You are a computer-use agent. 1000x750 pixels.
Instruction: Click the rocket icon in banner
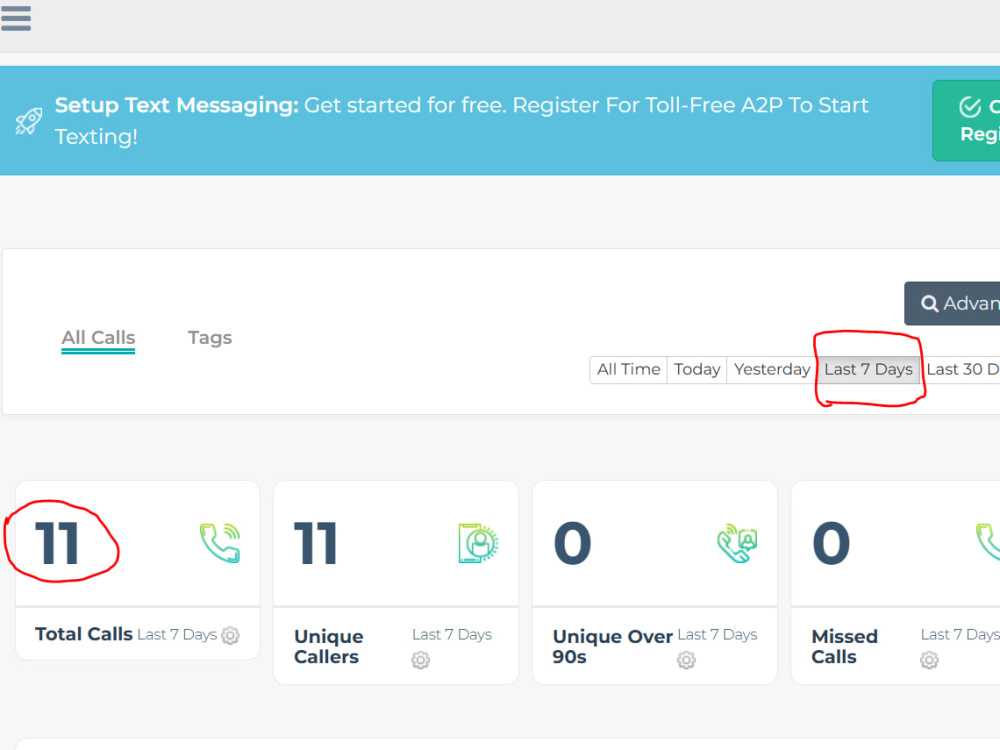[29, 121]
